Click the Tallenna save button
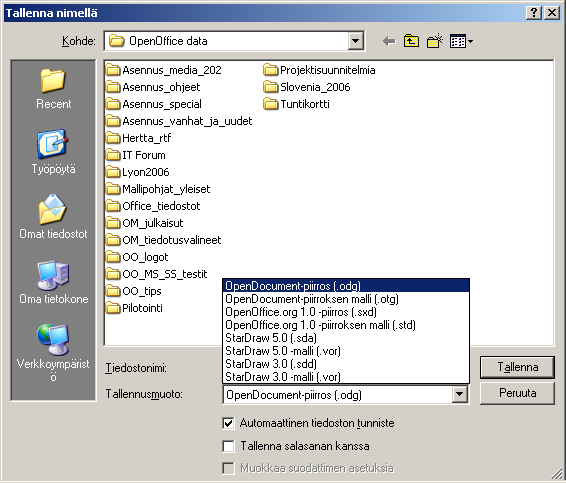 coord(517,367)
